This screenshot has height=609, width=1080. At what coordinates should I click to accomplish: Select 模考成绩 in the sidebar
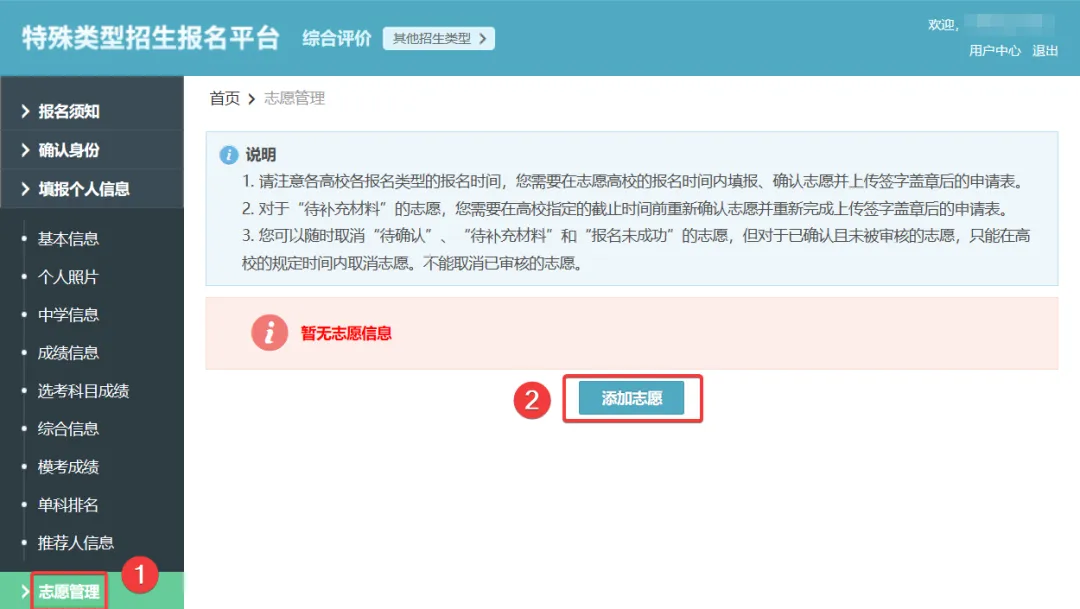(68, 467)
